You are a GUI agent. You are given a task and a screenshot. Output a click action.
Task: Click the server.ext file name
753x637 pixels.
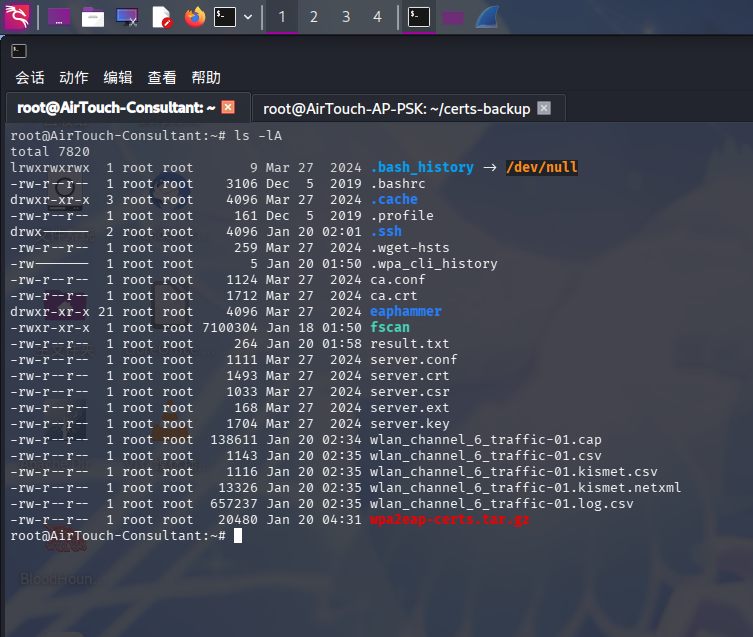[410, 407]
